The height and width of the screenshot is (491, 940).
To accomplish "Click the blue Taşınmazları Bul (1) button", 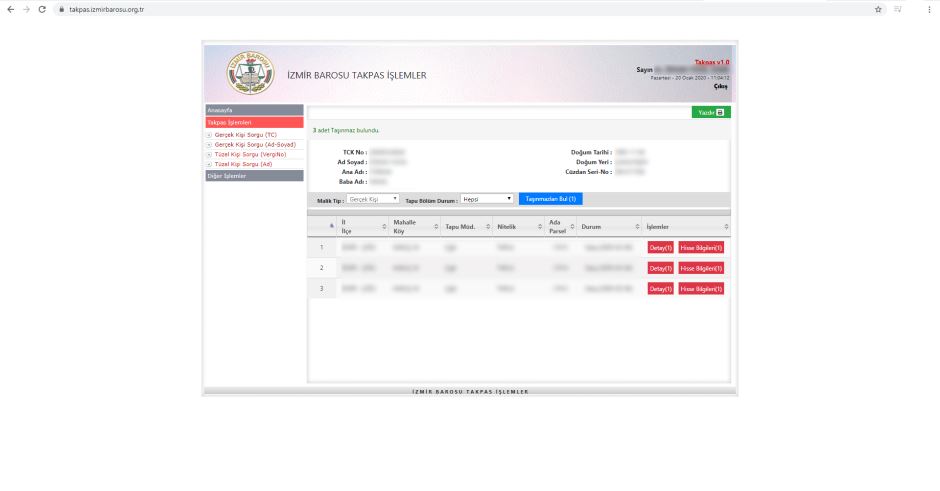I will tap(550, 199).
